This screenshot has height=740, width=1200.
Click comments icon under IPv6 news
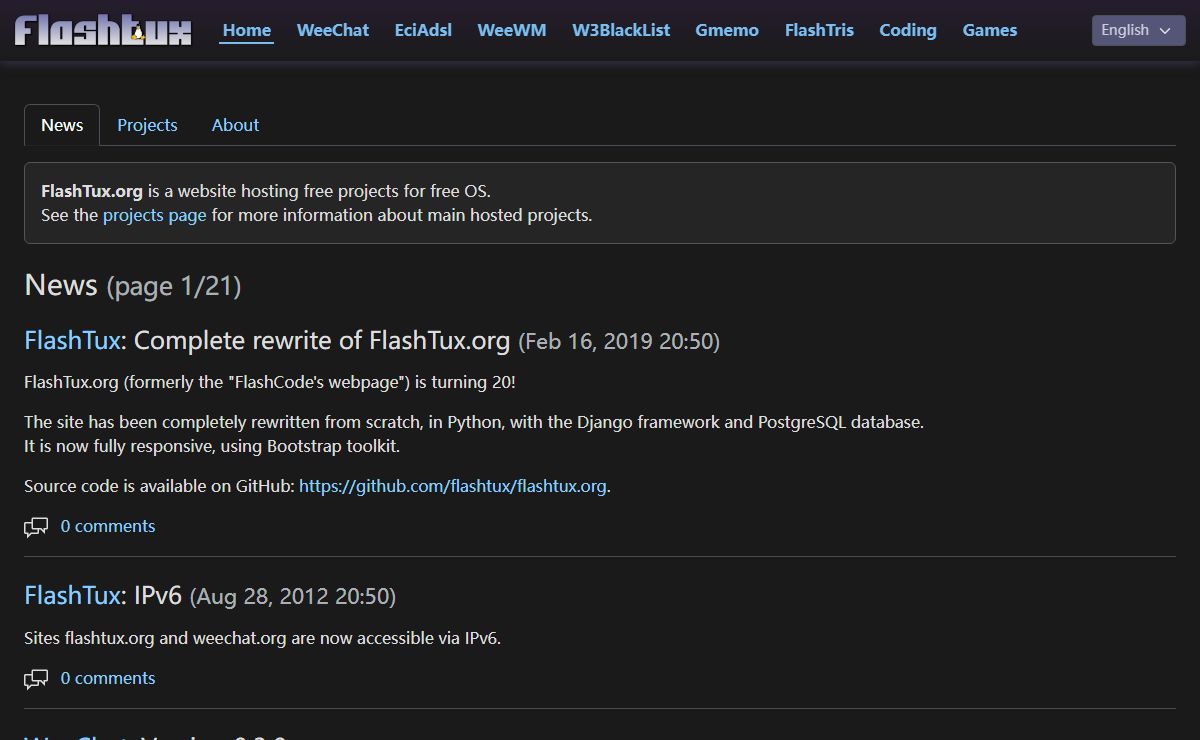point(36,679)
